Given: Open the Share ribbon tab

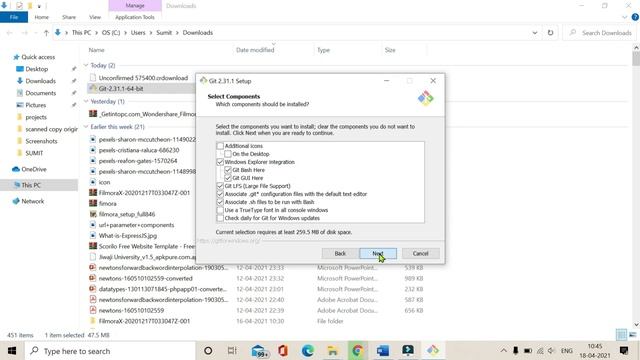Looking at the screenshot, I should click(69, 17).
